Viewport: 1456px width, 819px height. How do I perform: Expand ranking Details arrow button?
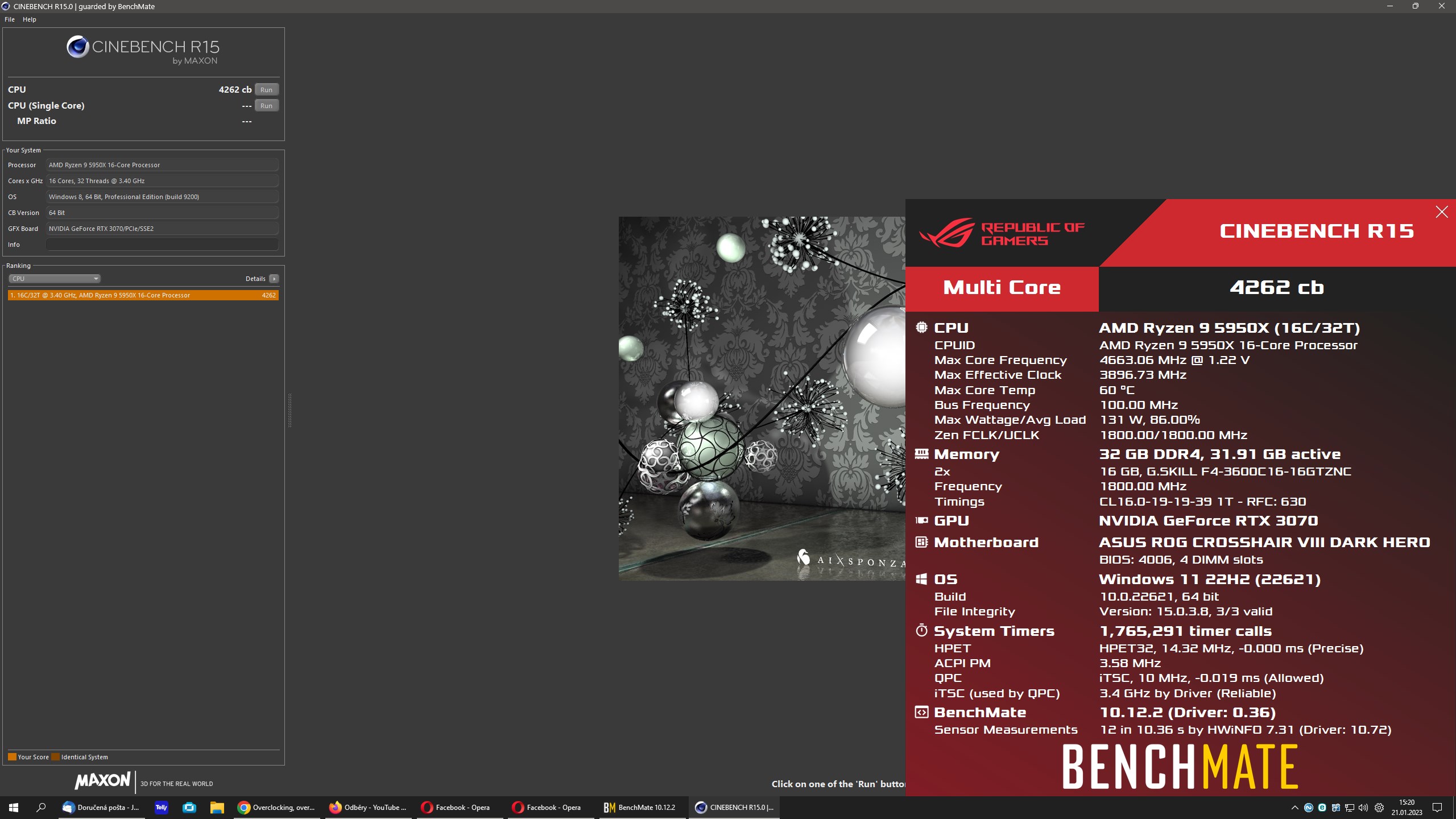click(x=274, y=279)
